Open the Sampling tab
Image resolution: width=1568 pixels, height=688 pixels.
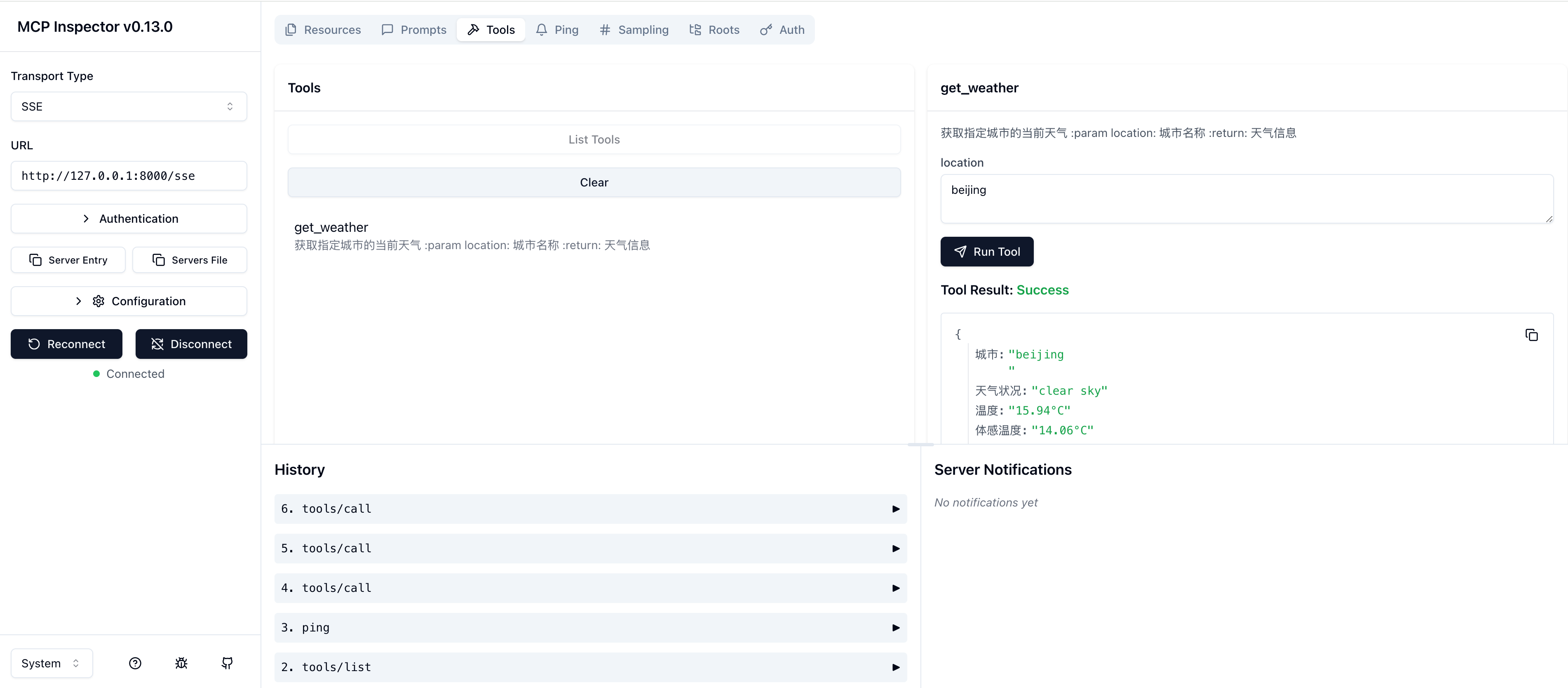click(634, 30)
